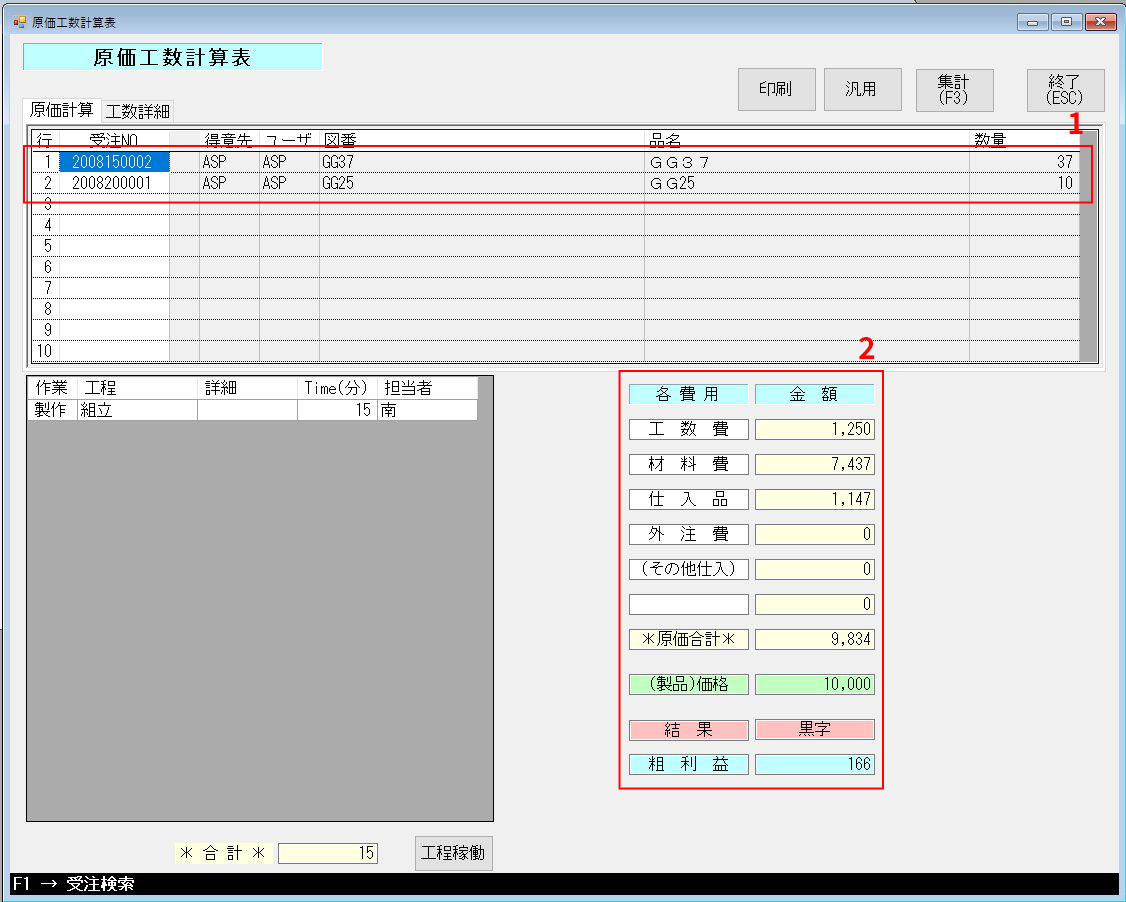This screenshot has width=1126, height=902.
Task: Click the 製品価格 field showing 10,000
Action: [x=814, y=684]
